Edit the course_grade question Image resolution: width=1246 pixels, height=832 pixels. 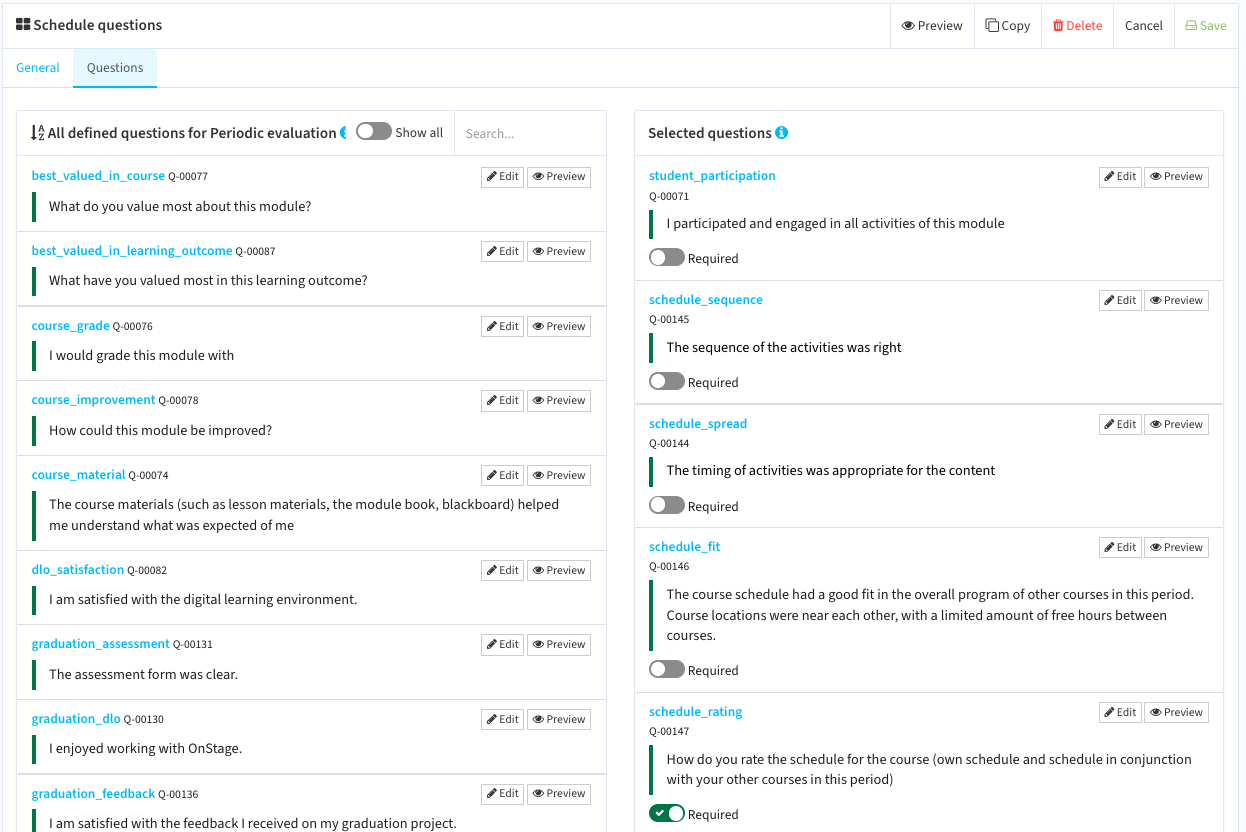tap(502, 327)
